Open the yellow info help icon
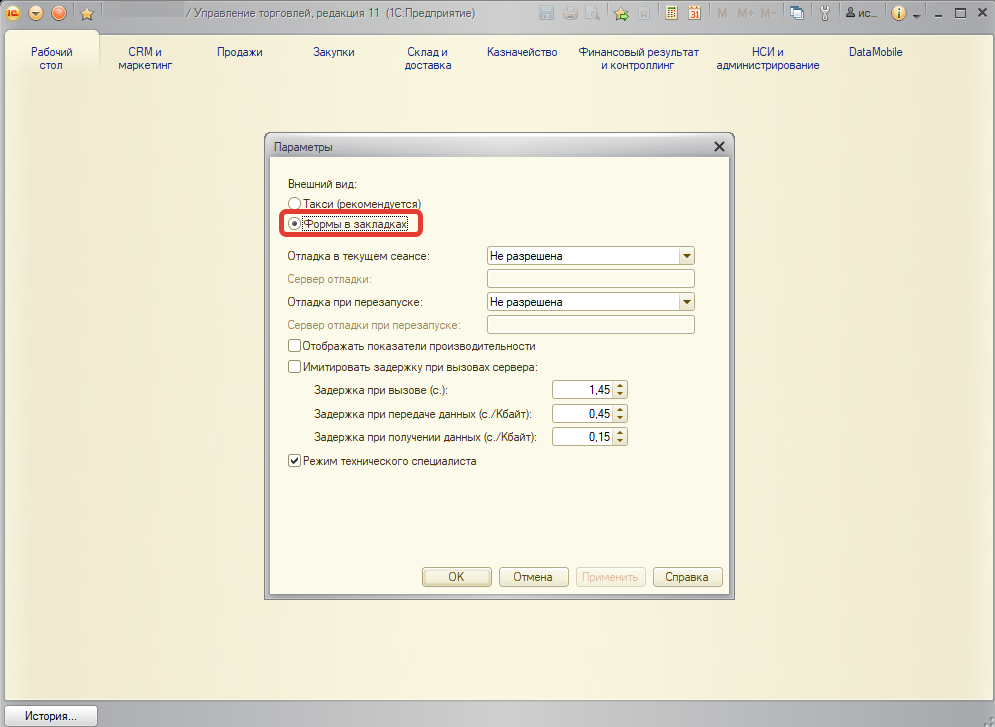 (x=899, y=13)
